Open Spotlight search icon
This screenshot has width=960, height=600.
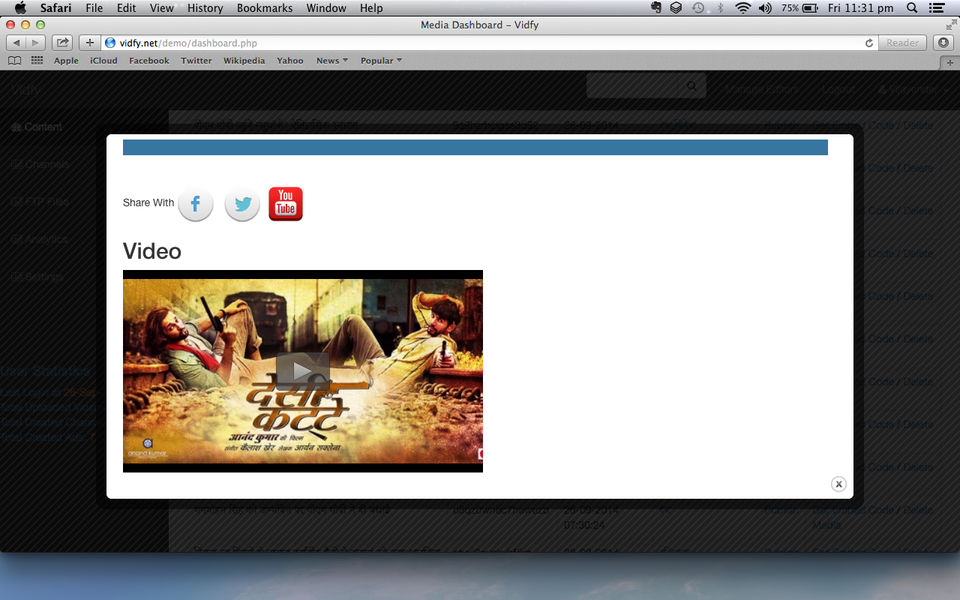(912, 8)
